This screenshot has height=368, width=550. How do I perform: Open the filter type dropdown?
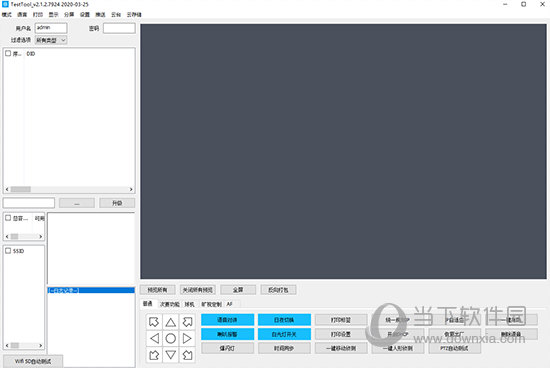click(x=51, y=40)
